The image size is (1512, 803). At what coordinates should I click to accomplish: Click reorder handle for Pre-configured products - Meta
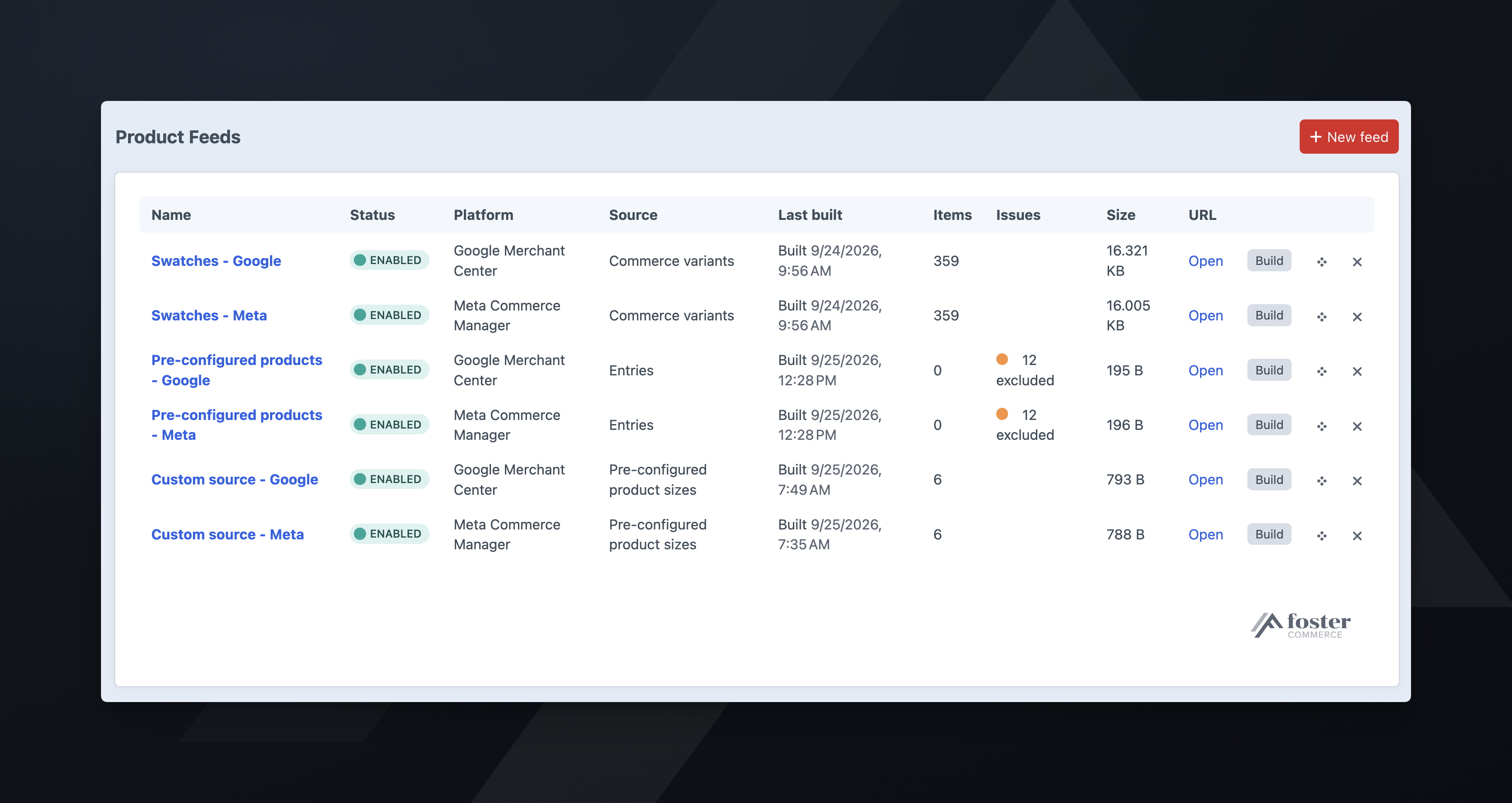[x=1321, y=426]
